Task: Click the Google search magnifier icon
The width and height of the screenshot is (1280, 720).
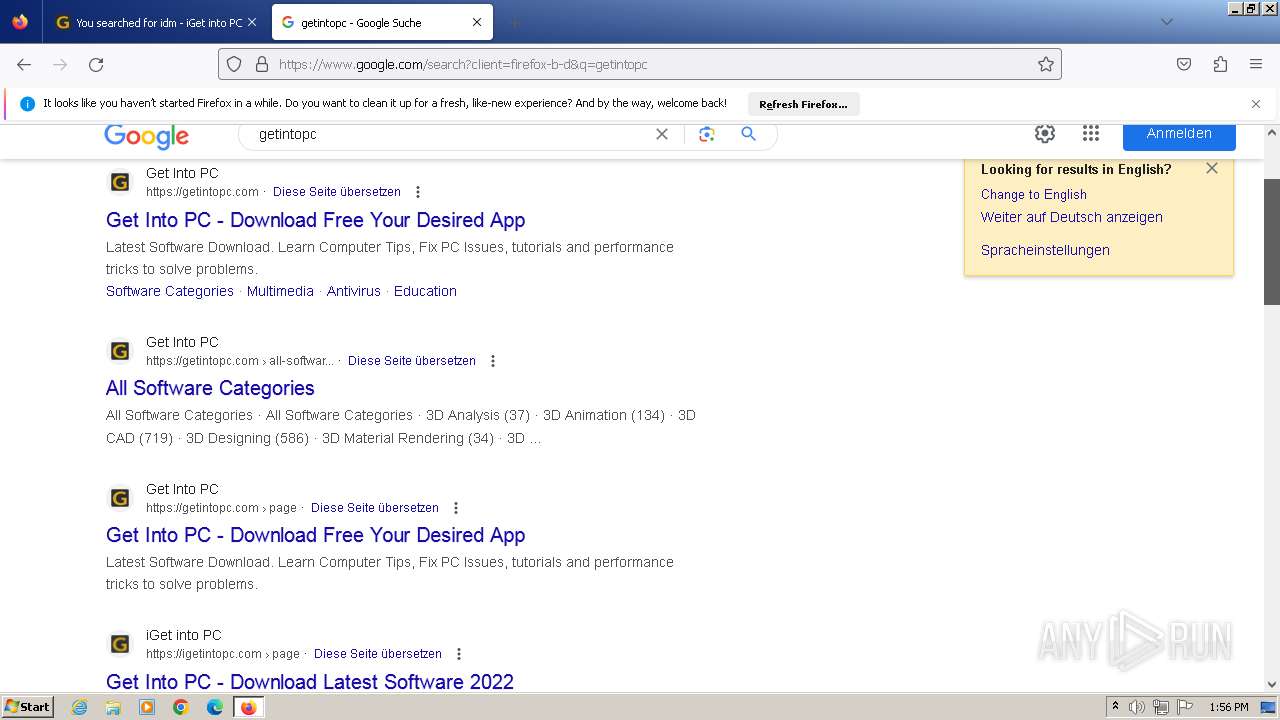Action: 748,134
